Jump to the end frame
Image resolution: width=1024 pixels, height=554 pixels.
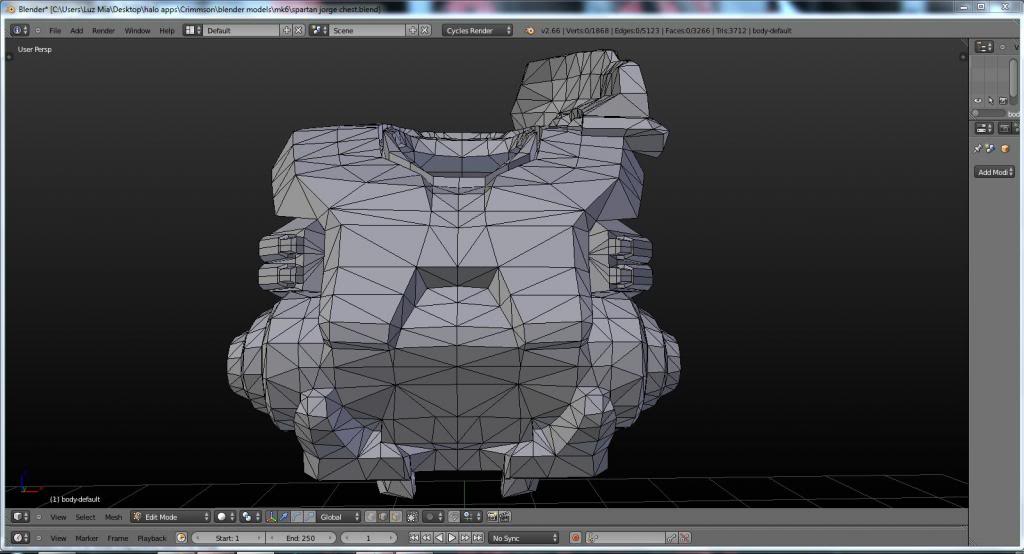point(478,538)
